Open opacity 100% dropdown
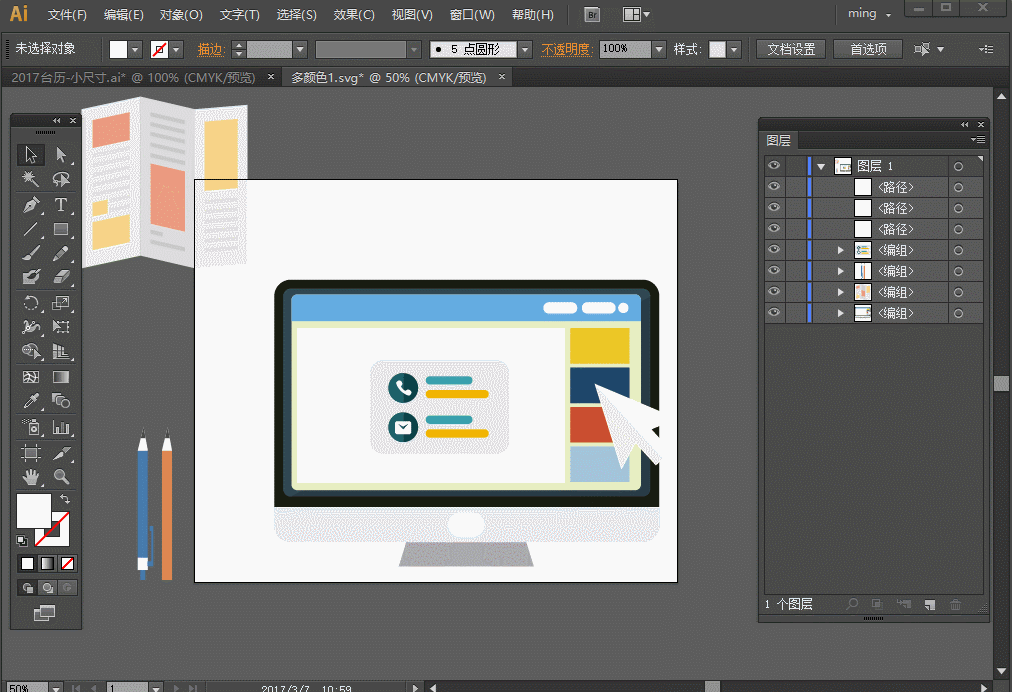Viewport: 1012px width, 692px height. (x=658, y=49)
